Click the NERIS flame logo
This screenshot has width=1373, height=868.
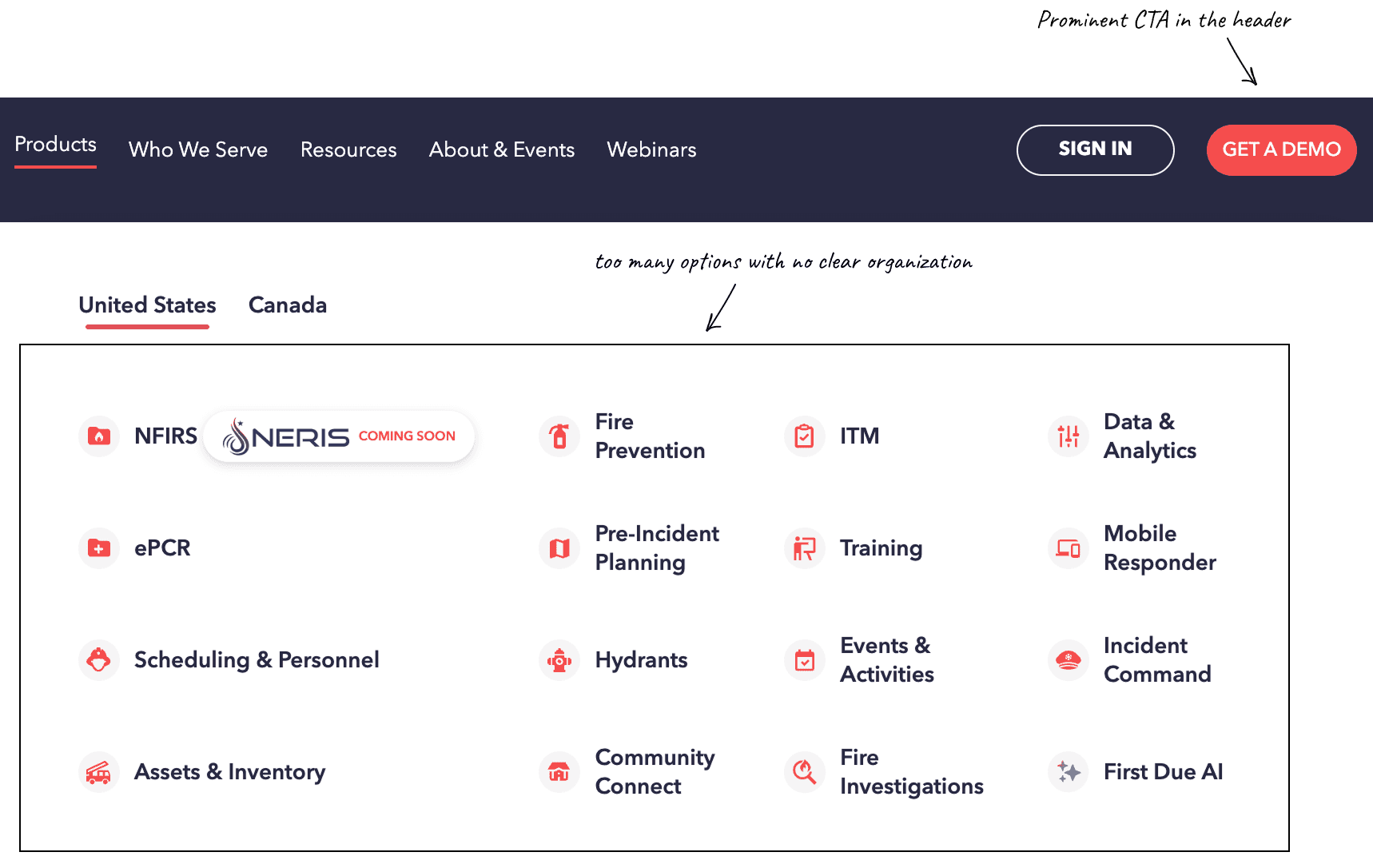coord(236,436)
